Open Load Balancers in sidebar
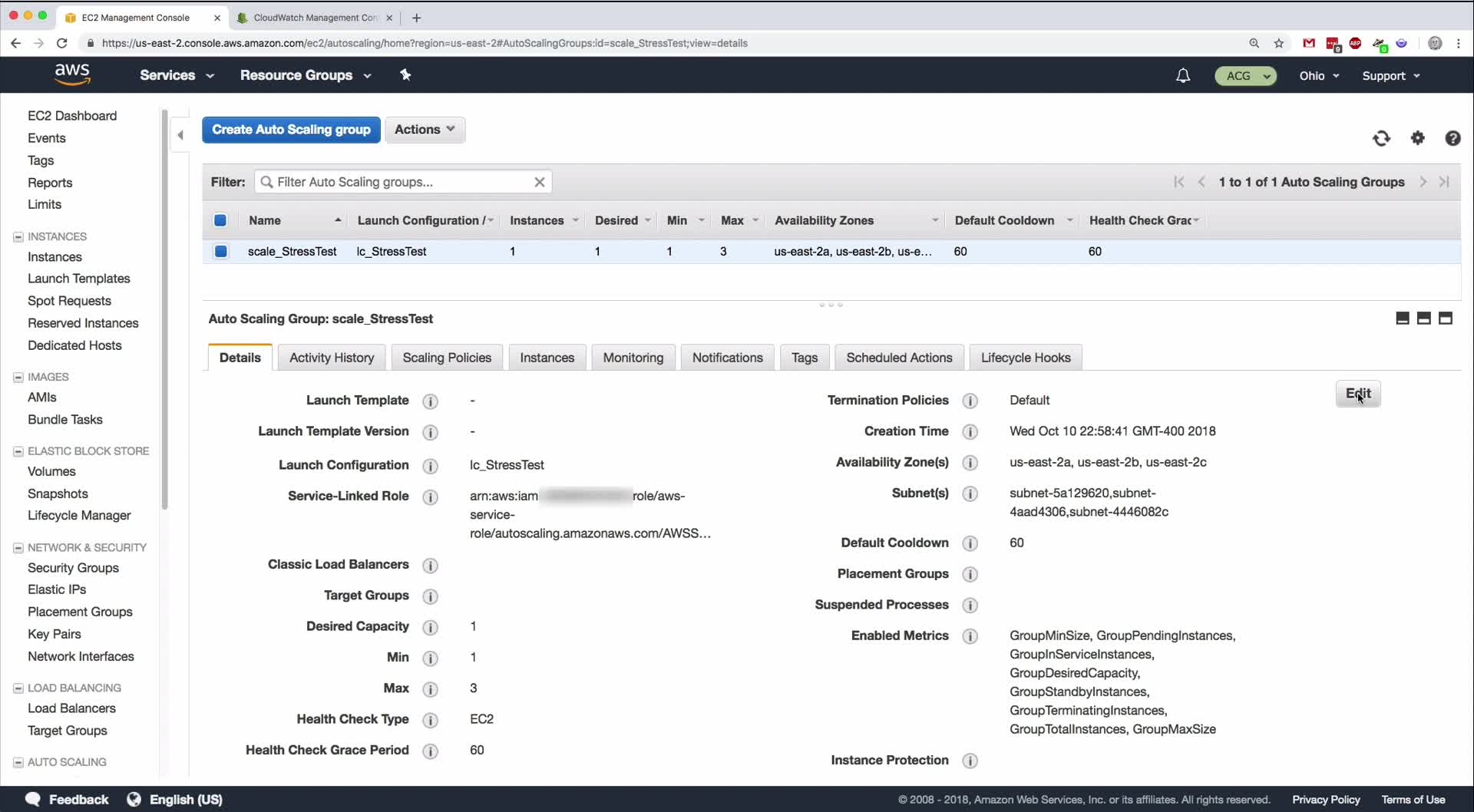 (x=71, y=708)
